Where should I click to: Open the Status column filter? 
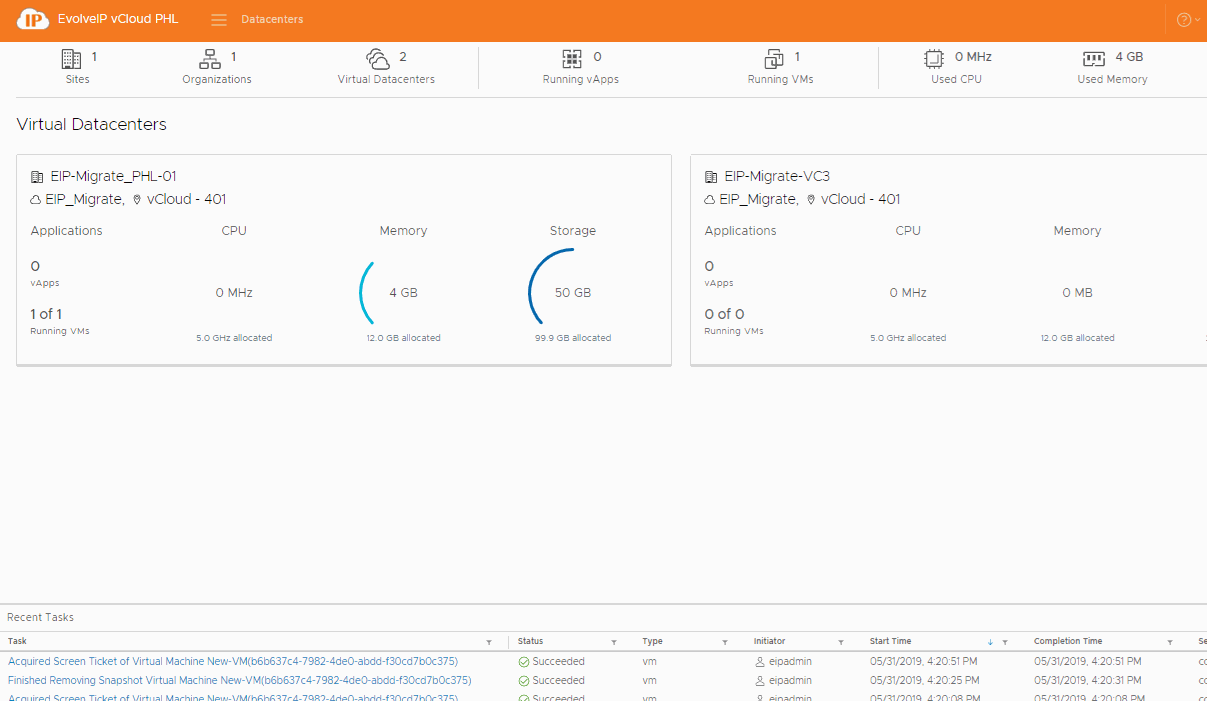point(614,642)
